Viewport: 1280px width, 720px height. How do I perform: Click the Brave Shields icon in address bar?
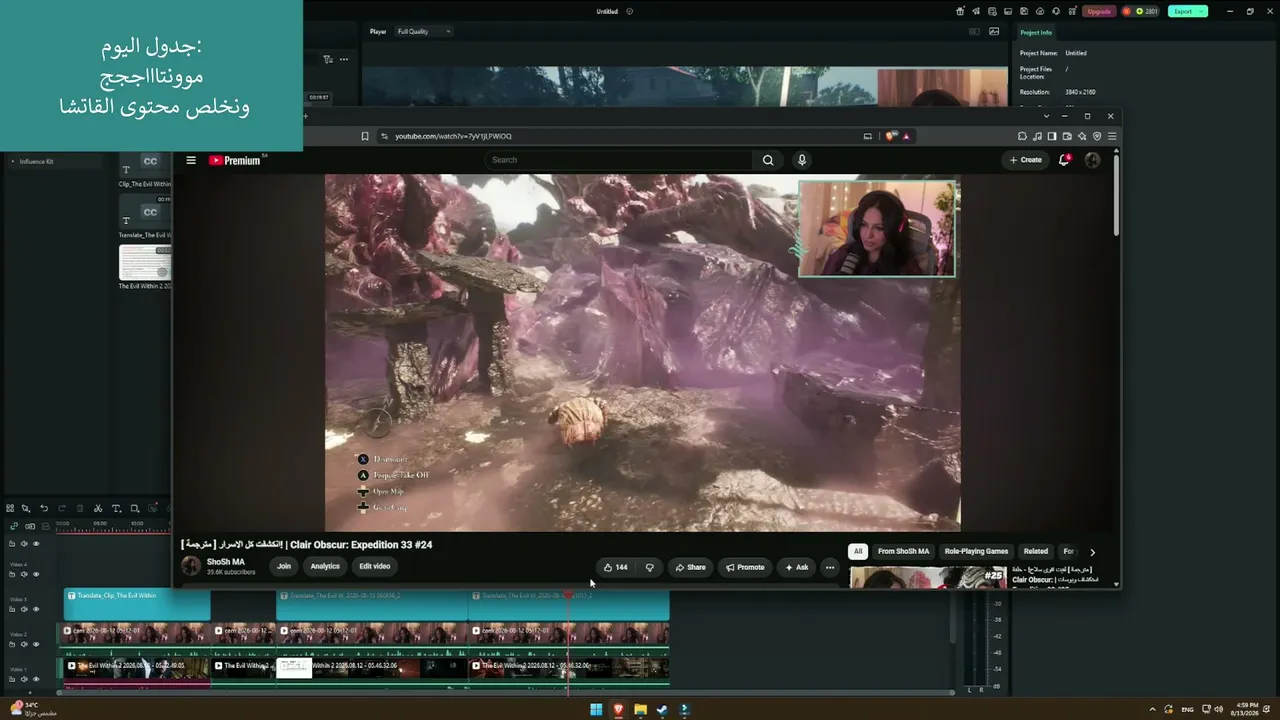(x=891, y=136)
